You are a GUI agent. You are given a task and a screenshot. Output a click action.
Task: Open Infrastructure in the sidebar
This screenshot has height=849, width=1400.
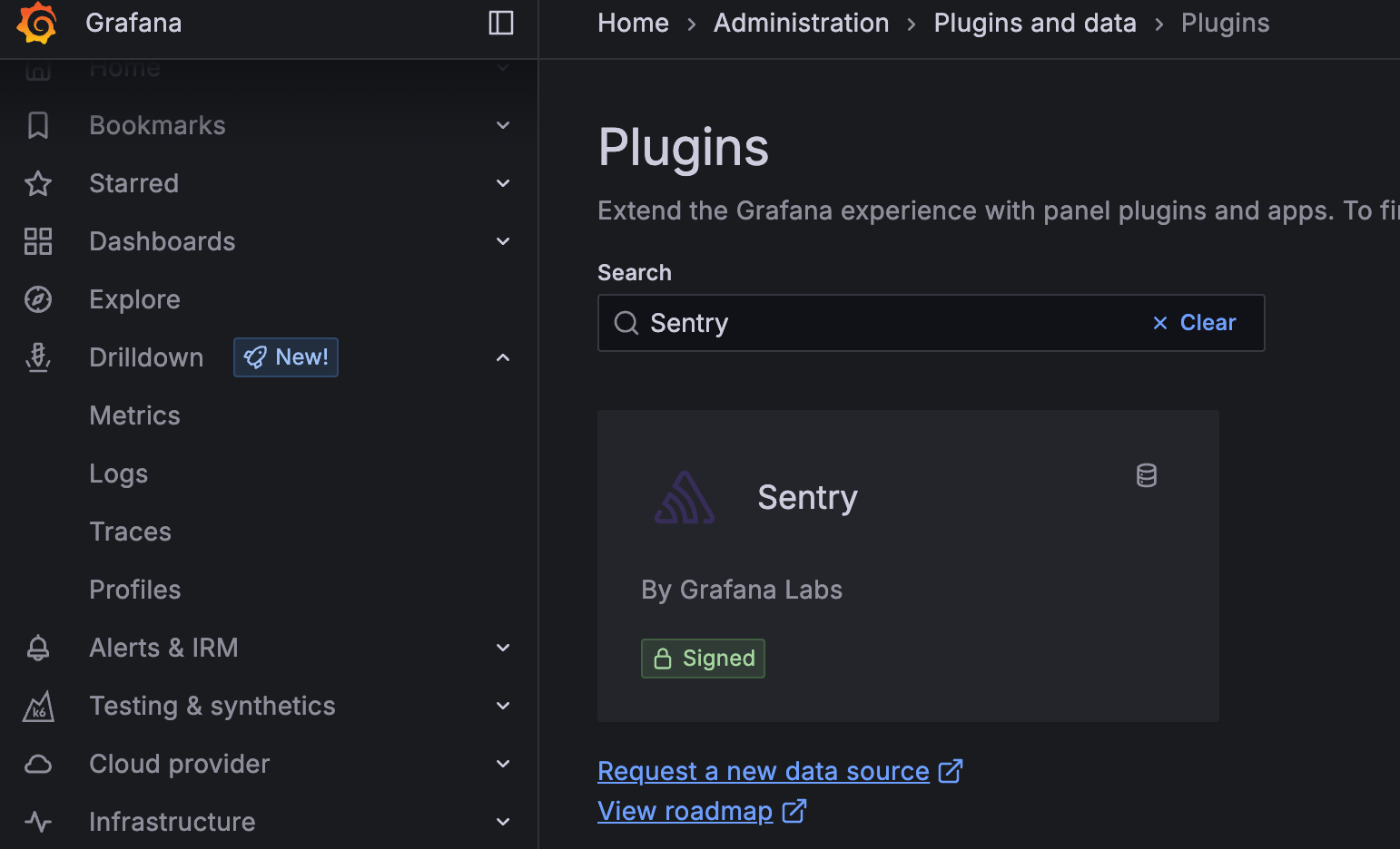172,822
